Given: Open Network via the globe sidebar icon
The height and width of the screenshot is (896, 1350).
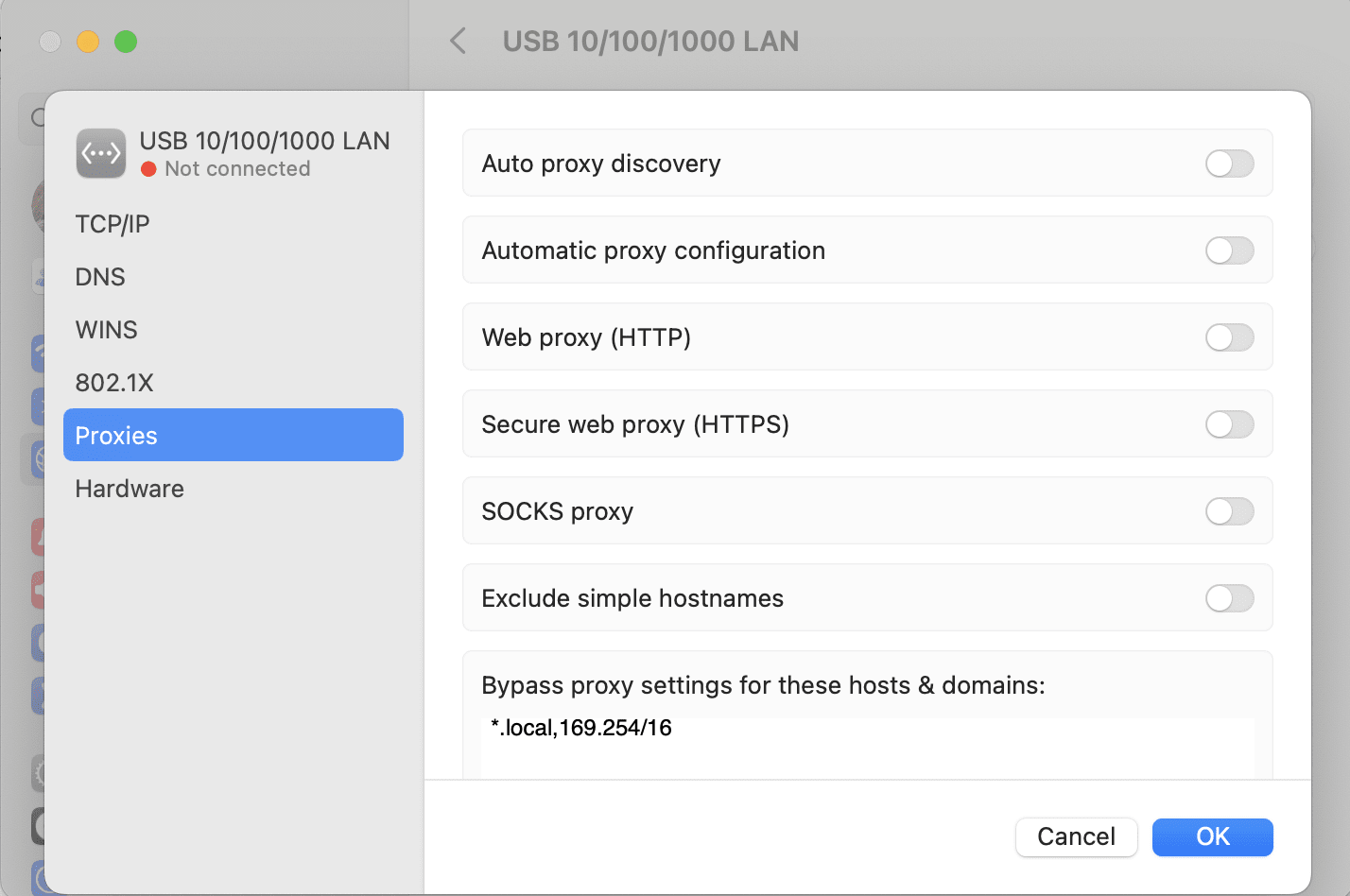Looking at the screenshot, I should pos(40,459).
